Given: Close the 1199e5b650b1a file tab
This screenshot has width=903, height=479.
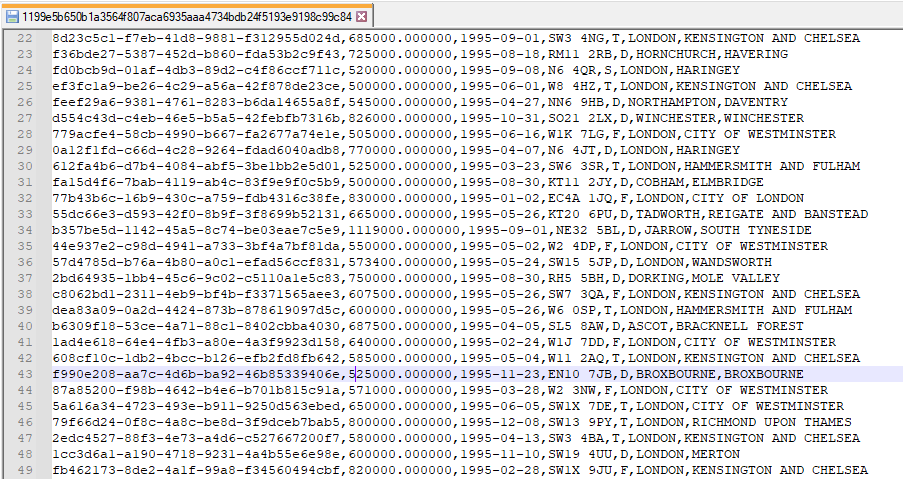Looking at the screenshot, I should (x=362, y=17).
